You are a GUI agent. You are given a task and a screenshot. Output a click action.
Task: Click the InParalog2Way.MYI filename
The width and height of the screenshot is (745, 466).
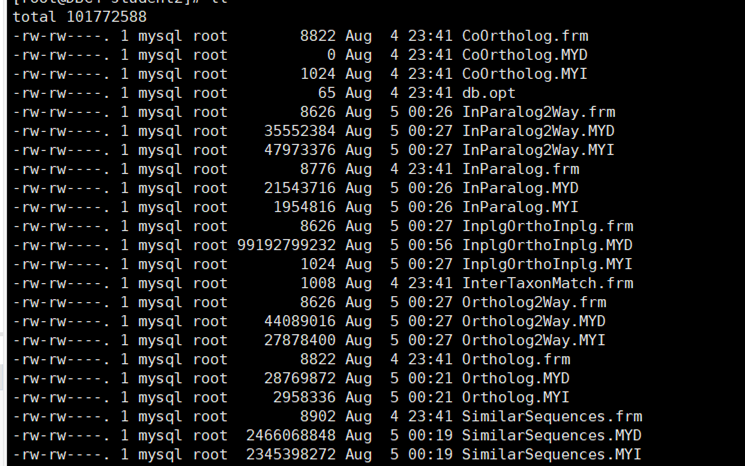[x=538, y=150]
